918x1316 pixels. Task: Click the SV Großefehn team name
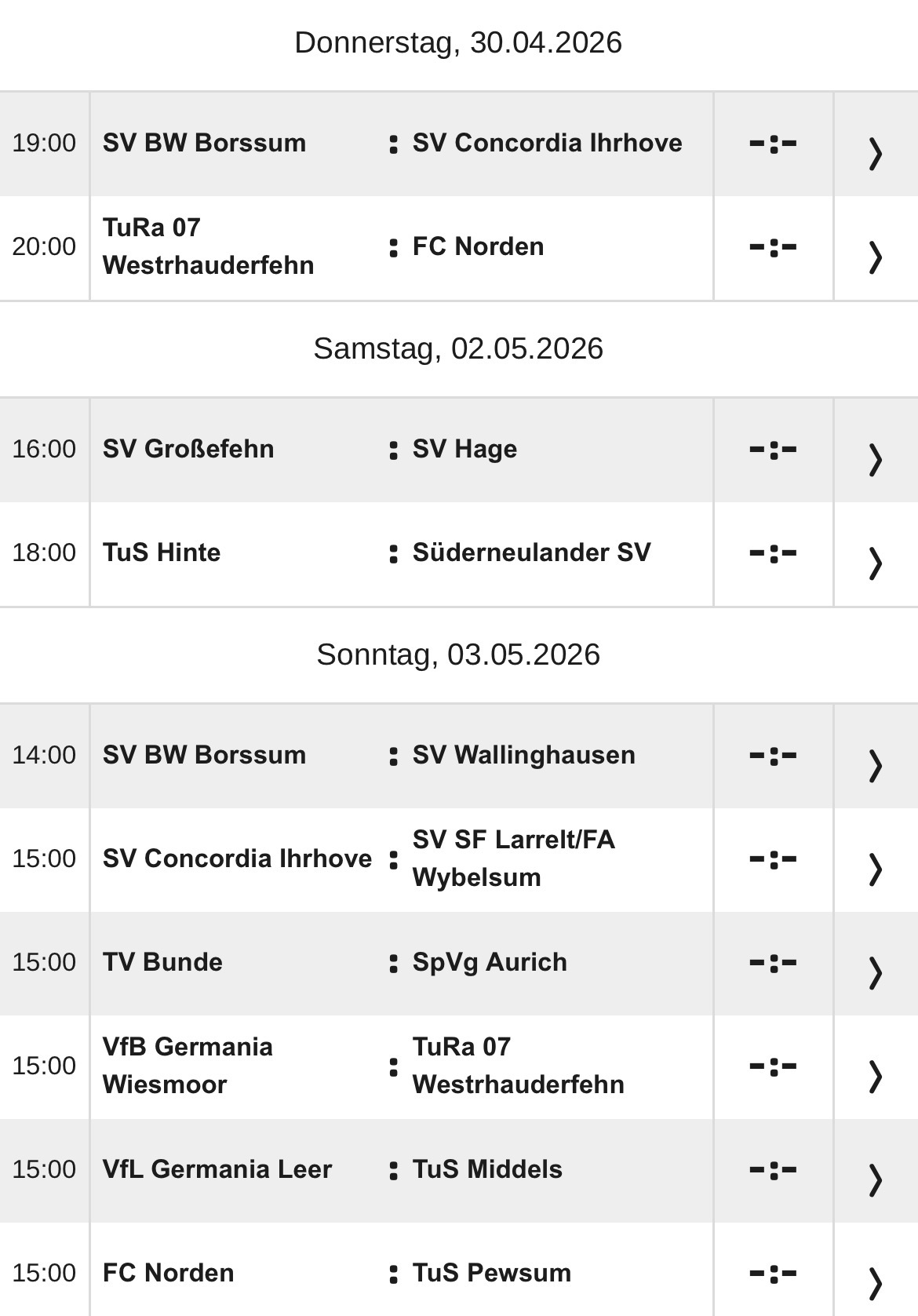pos(188,449)
